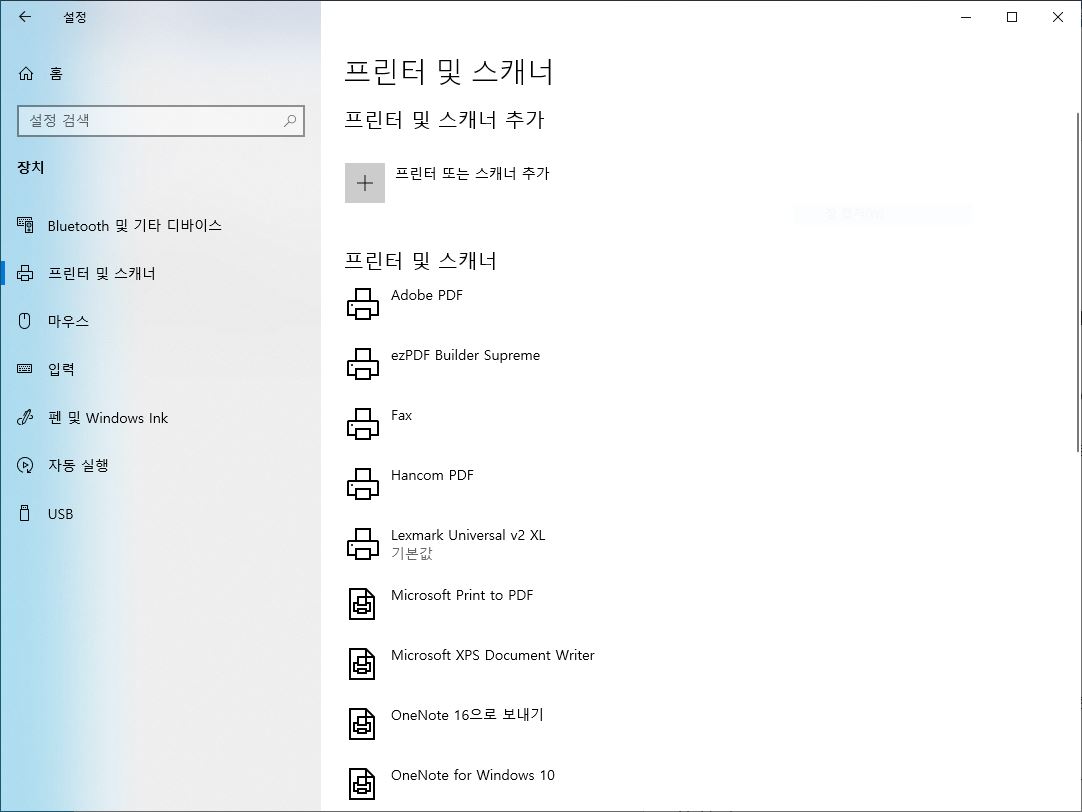The width and height of the screenshot is (1082, 812).
Task: Minimize the Settings window
Action: point(966,17)
